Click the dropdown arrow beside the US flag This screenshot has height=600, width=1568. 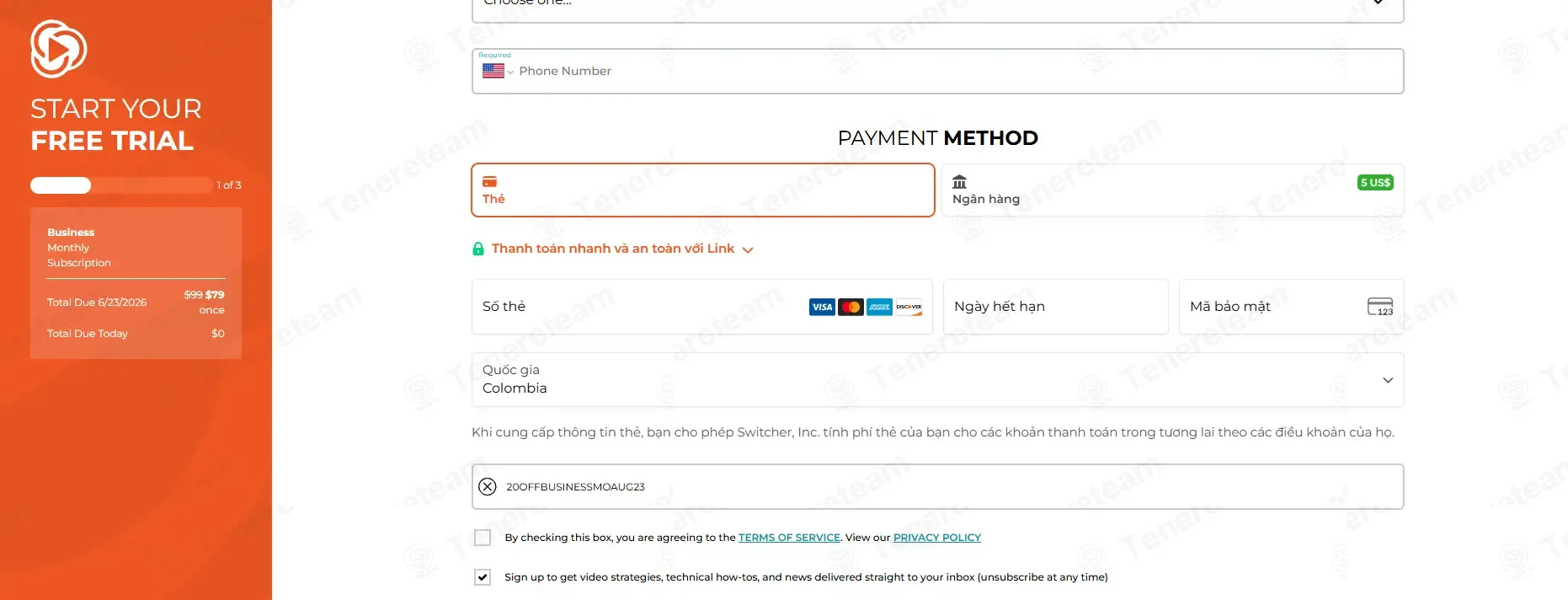[510, 72]
